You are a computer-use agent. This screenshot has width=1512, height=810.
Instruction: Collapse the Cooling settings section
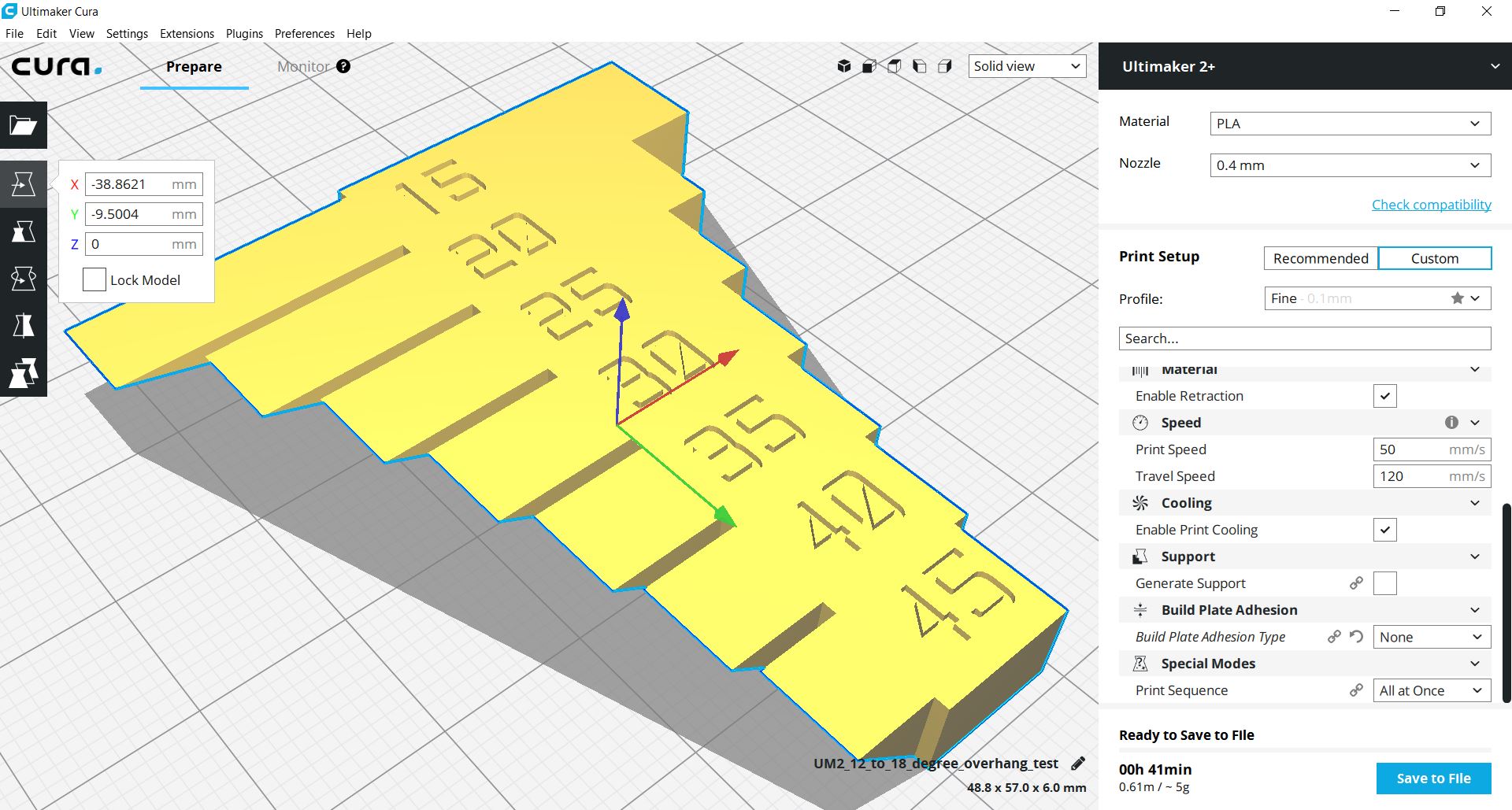pyautogui.click(x=1475, y=503)
